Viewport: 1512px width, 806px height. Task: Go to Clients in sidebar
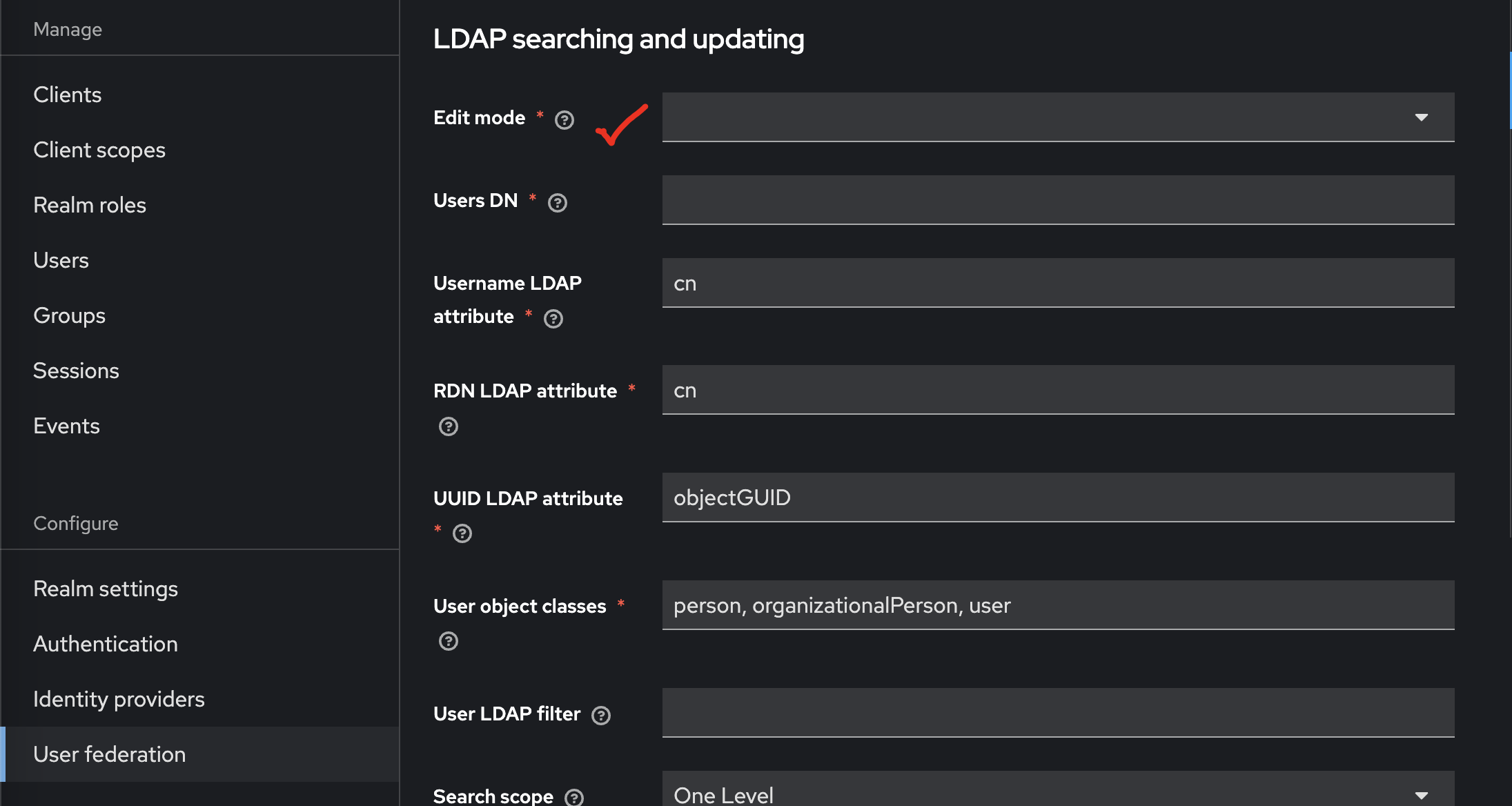[x=67, y=95]
